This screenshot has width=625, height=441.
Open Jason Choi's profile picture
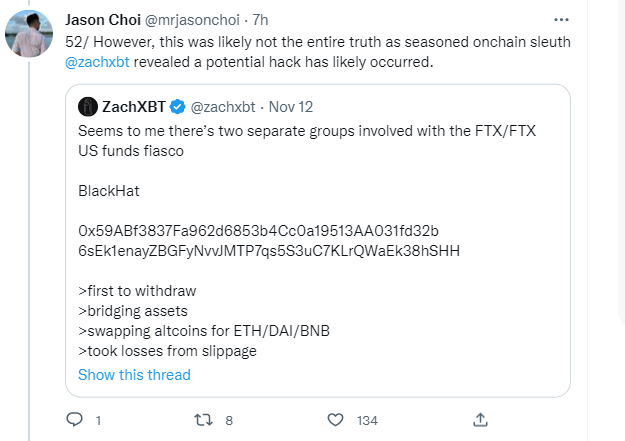coord(30,35)
